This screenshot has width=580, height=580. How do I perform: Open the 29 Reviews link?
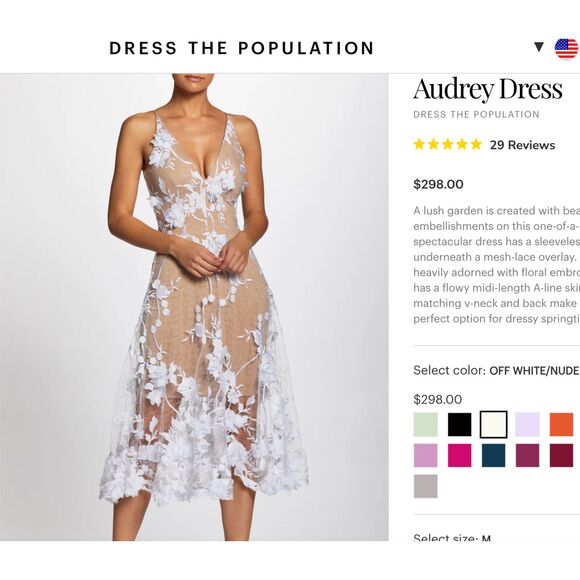[x=522, y=145]
